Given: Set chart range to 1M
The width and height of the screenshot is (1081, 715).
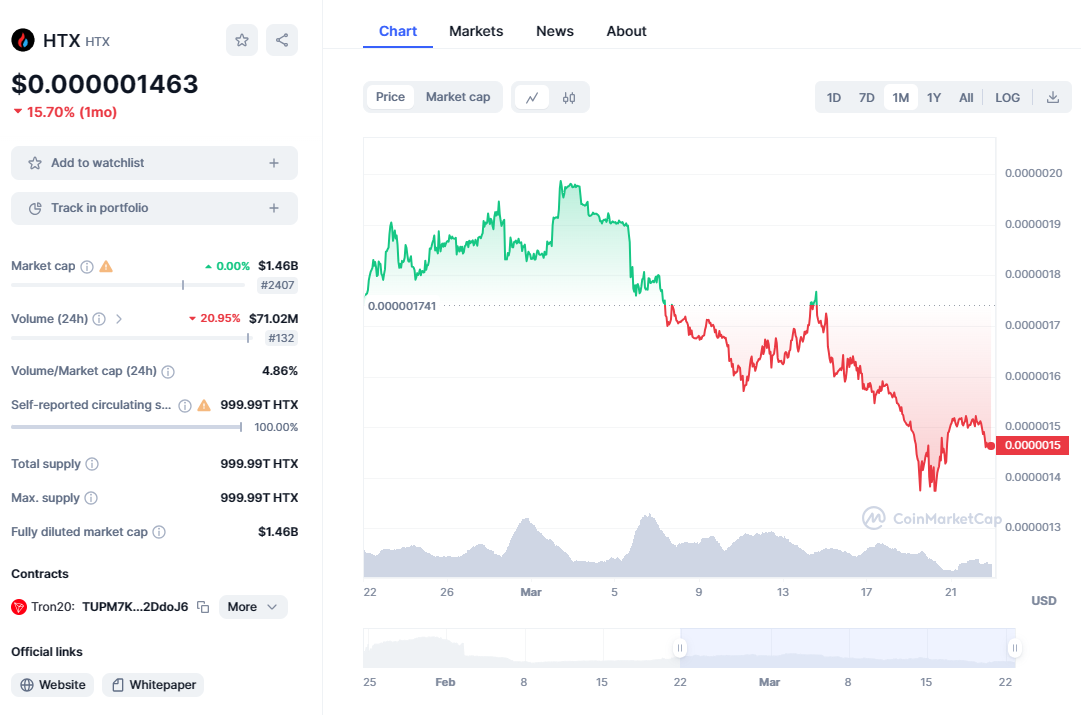Looking at the screenshot, I should coord(900,97).
